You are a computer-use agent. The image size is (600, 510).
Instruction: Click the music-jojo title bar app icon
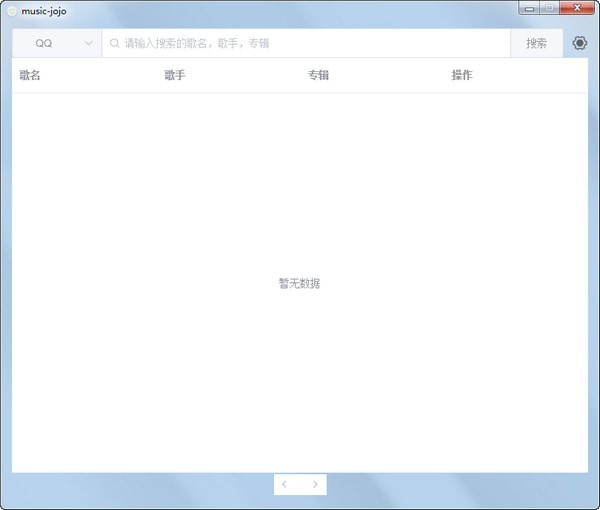pos(12,11)
